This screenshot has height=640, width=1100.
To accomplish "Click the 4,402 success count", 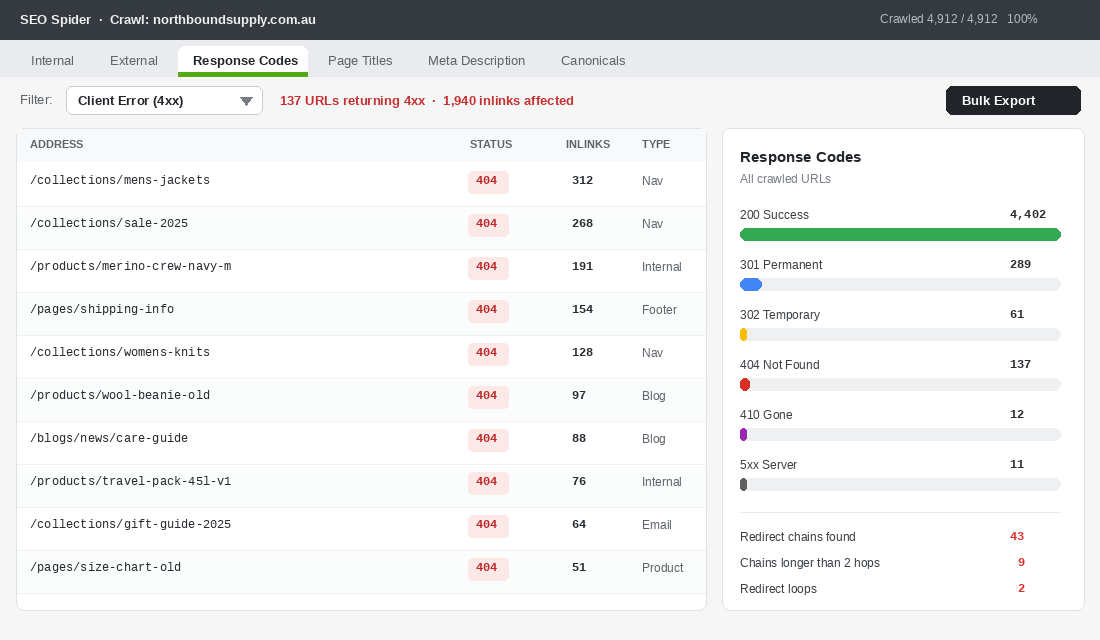I will [1028, 214].
